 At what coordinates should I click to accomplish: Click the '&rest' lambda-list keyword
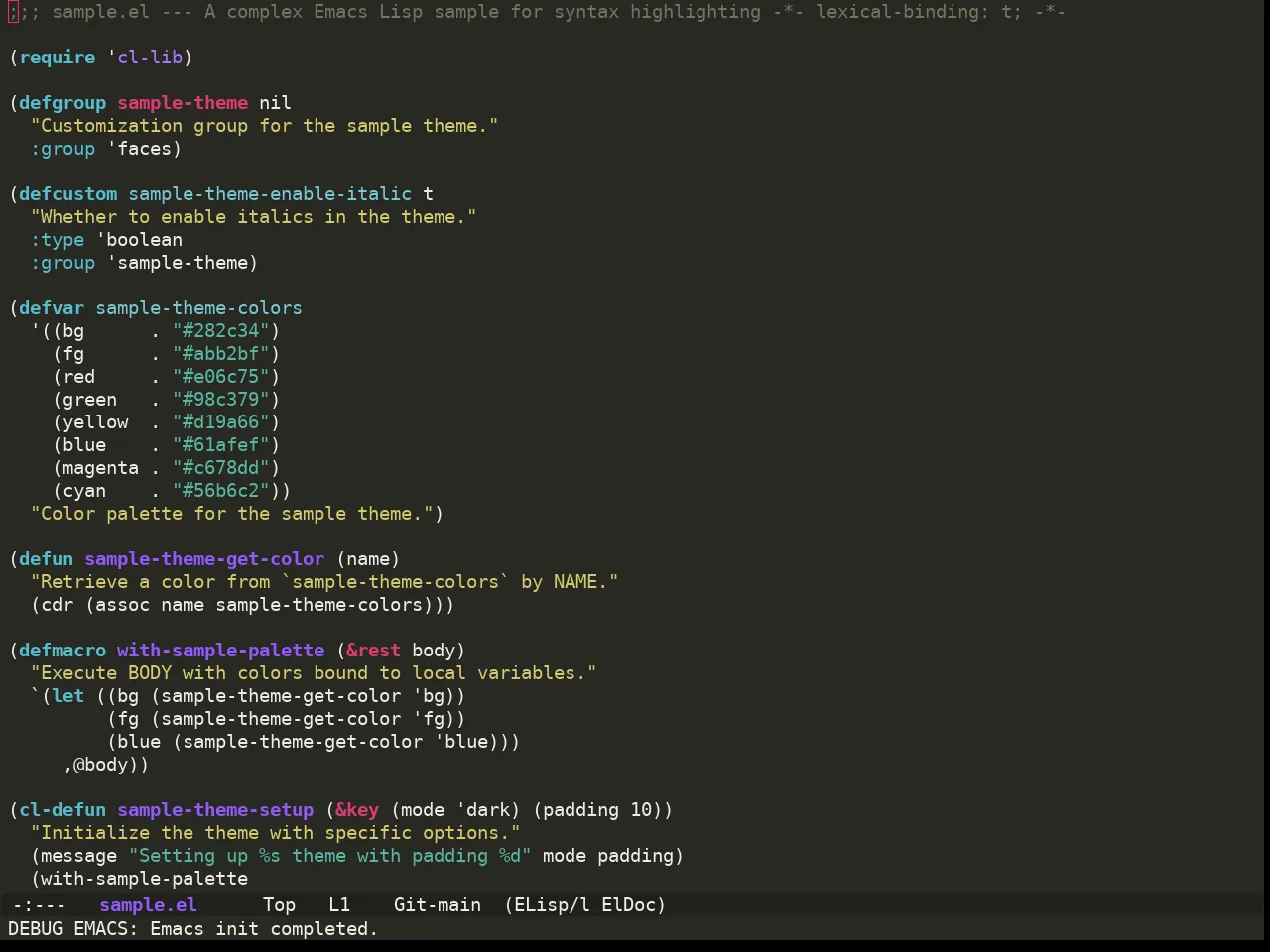click(374, 651)
